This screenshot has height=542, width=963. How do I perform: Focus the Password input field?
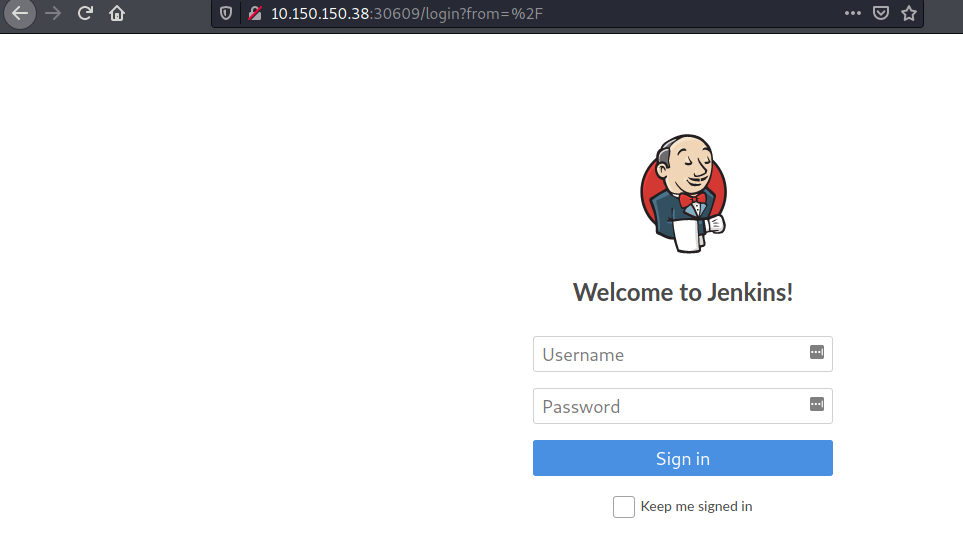[x=682, y=406]
